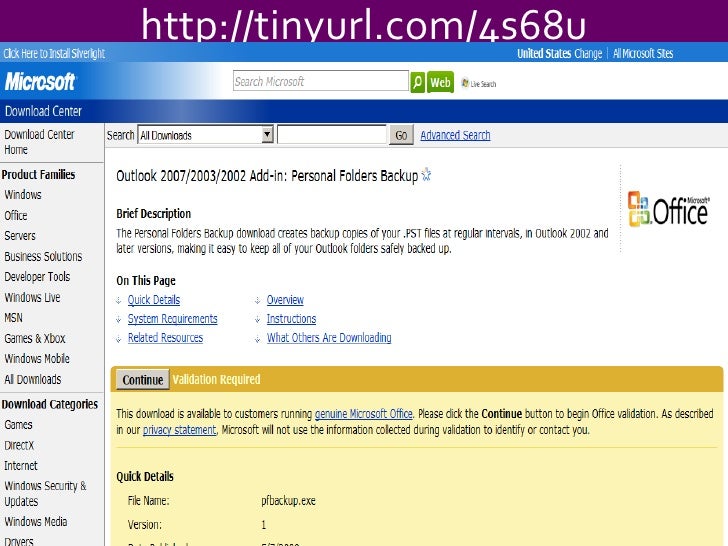Viewport: 728px width, 546px height.
Task: Click the arrow icon before System Requirements
Action: point(119,319)
